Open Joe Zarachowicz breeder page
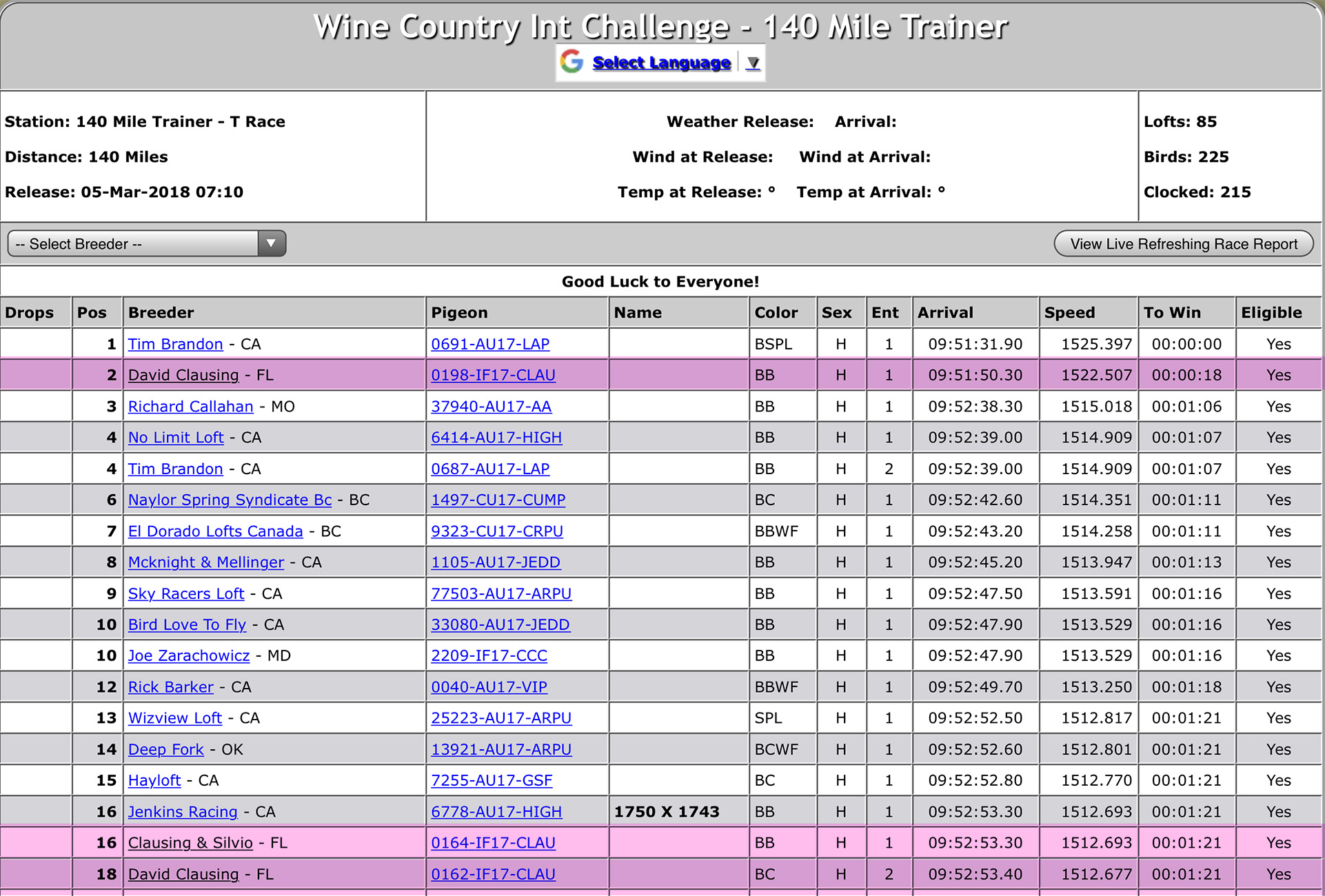Screen dimensions: 1325x896 (x=188, y=655)
